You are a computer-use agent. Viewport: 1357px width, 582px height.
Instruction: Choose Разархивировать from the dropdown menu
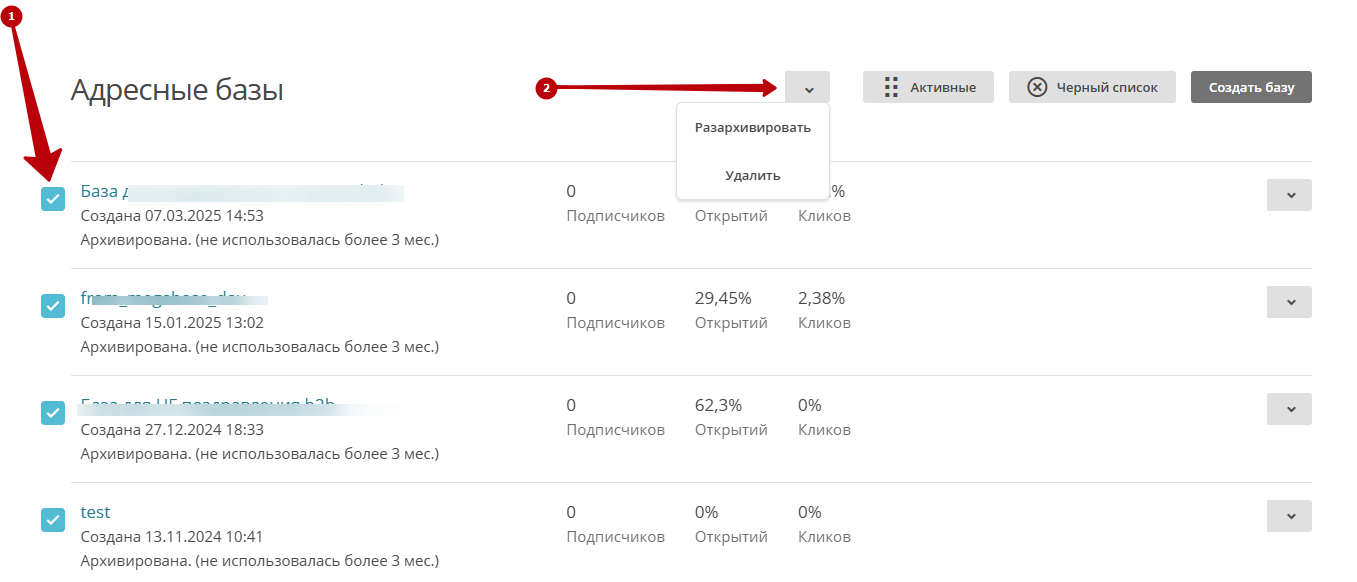click(753, 128)
